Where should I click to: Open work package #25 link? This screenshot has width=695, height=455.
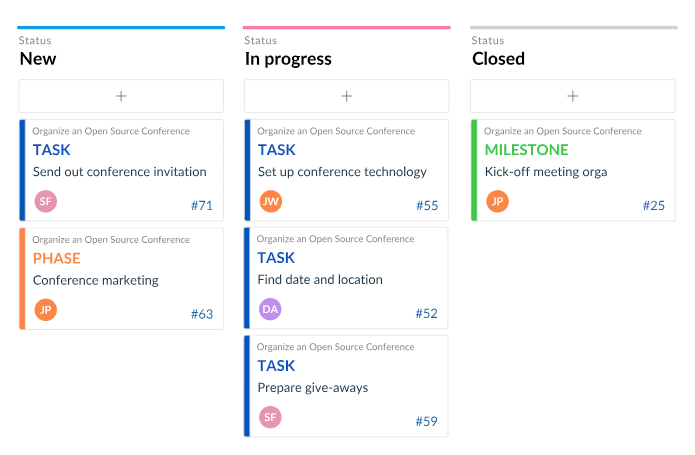[653, 206]
